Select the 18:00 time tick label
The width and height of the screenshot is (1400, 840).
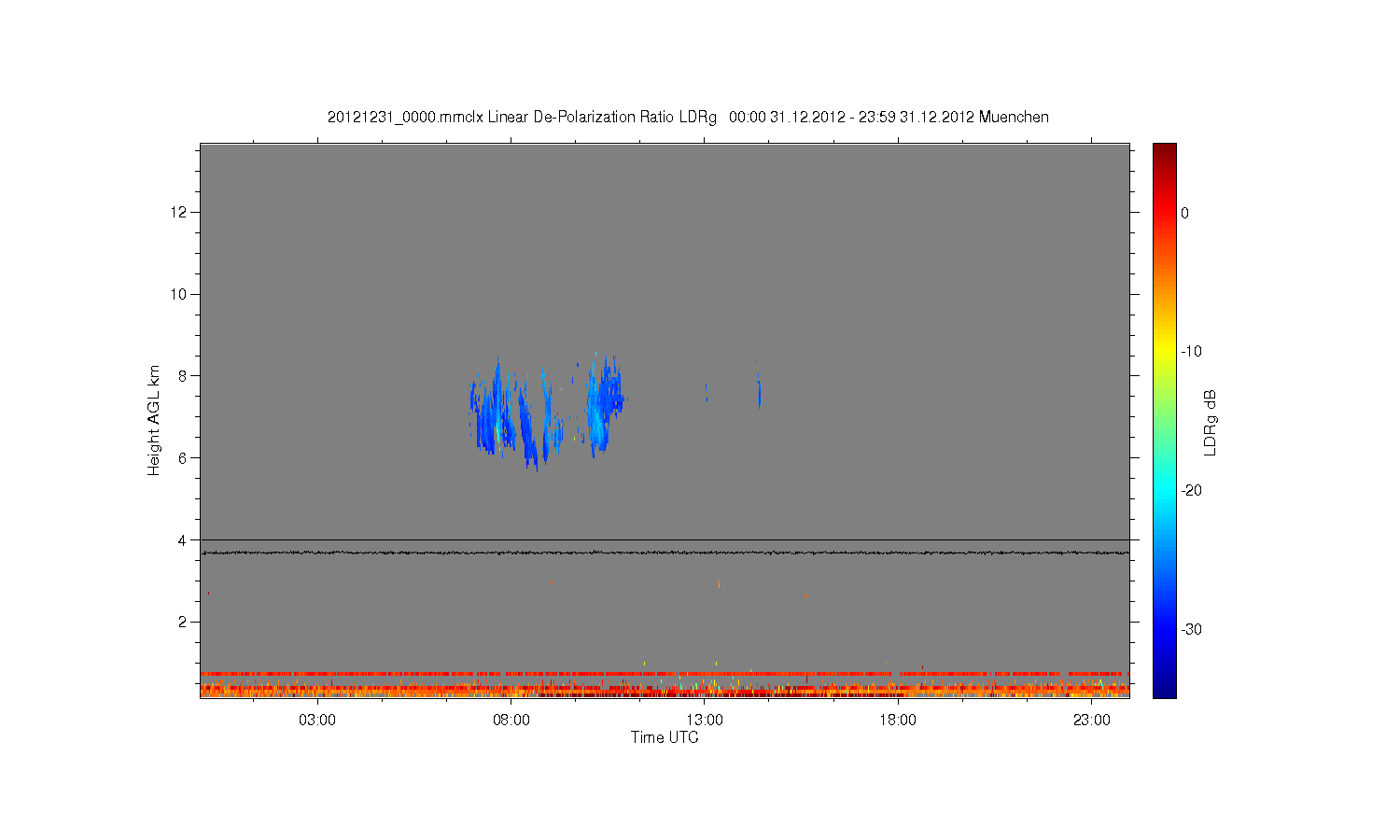pos(898,721)
